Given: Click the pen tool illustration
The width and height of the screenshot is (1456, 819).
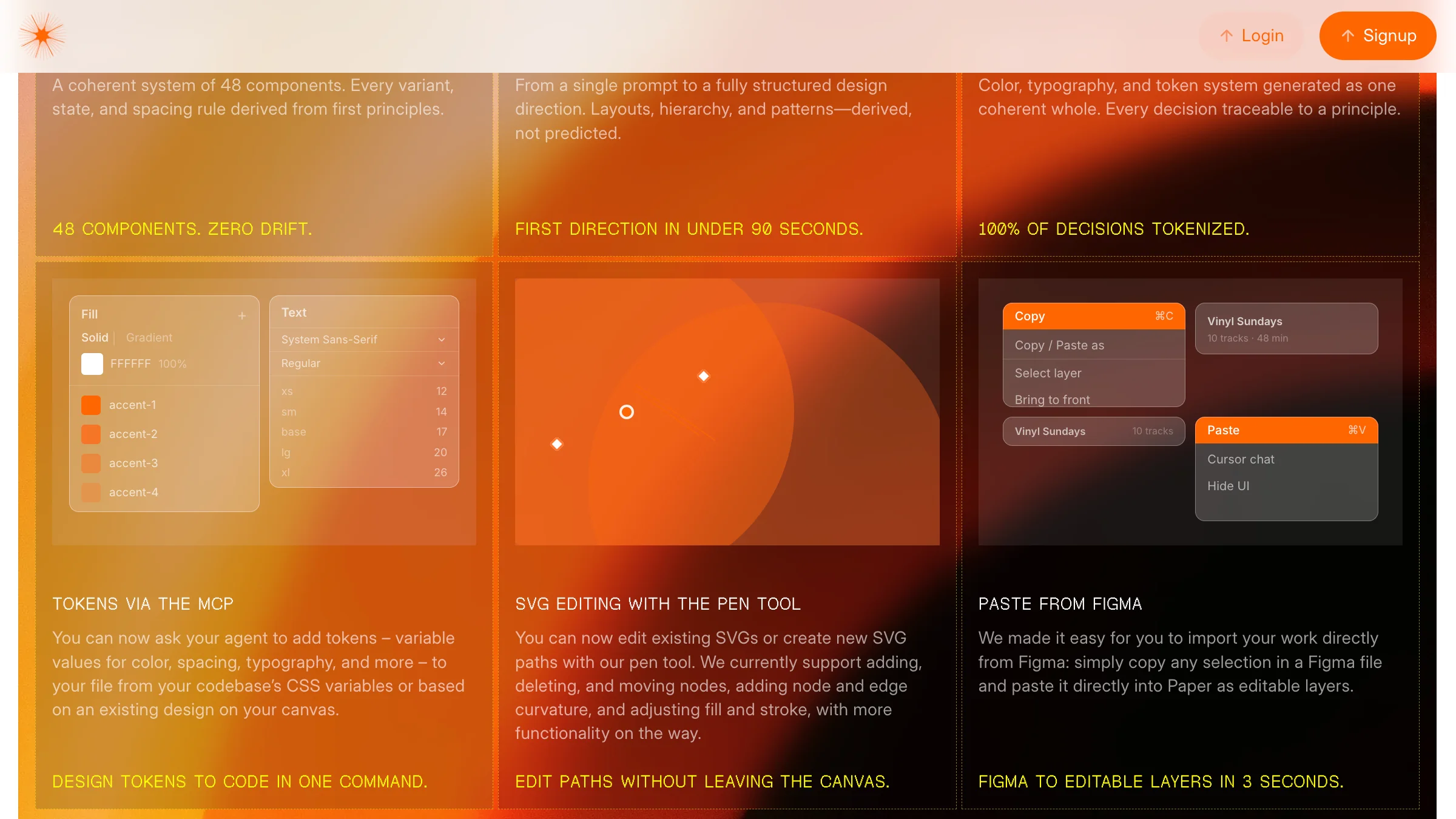Looking at the screenshot, I should pos(727,411).
